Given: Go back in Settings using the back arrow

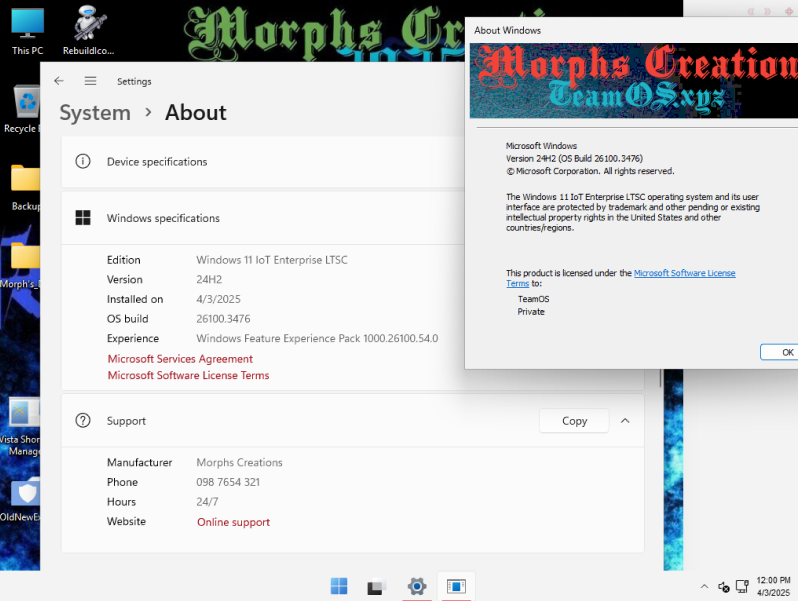Looking at the screenshot, I should click(x=59, y=81).
